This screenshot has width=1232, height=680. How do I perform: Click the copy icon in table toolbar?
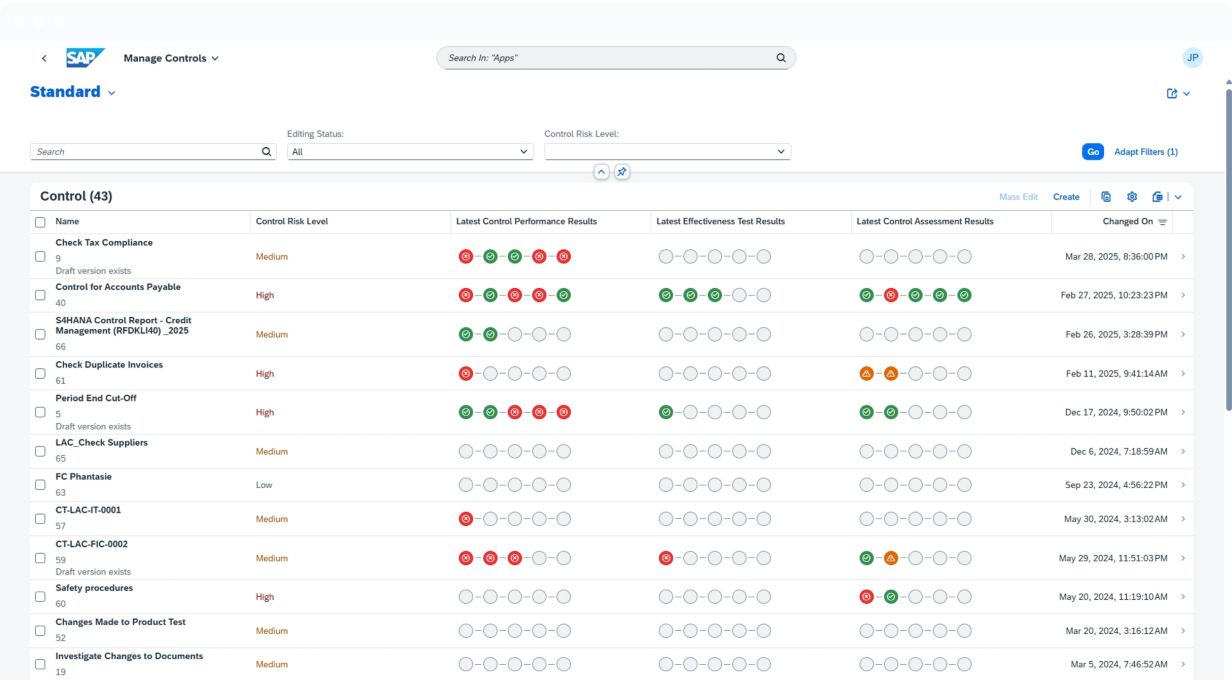[1106, 197]
